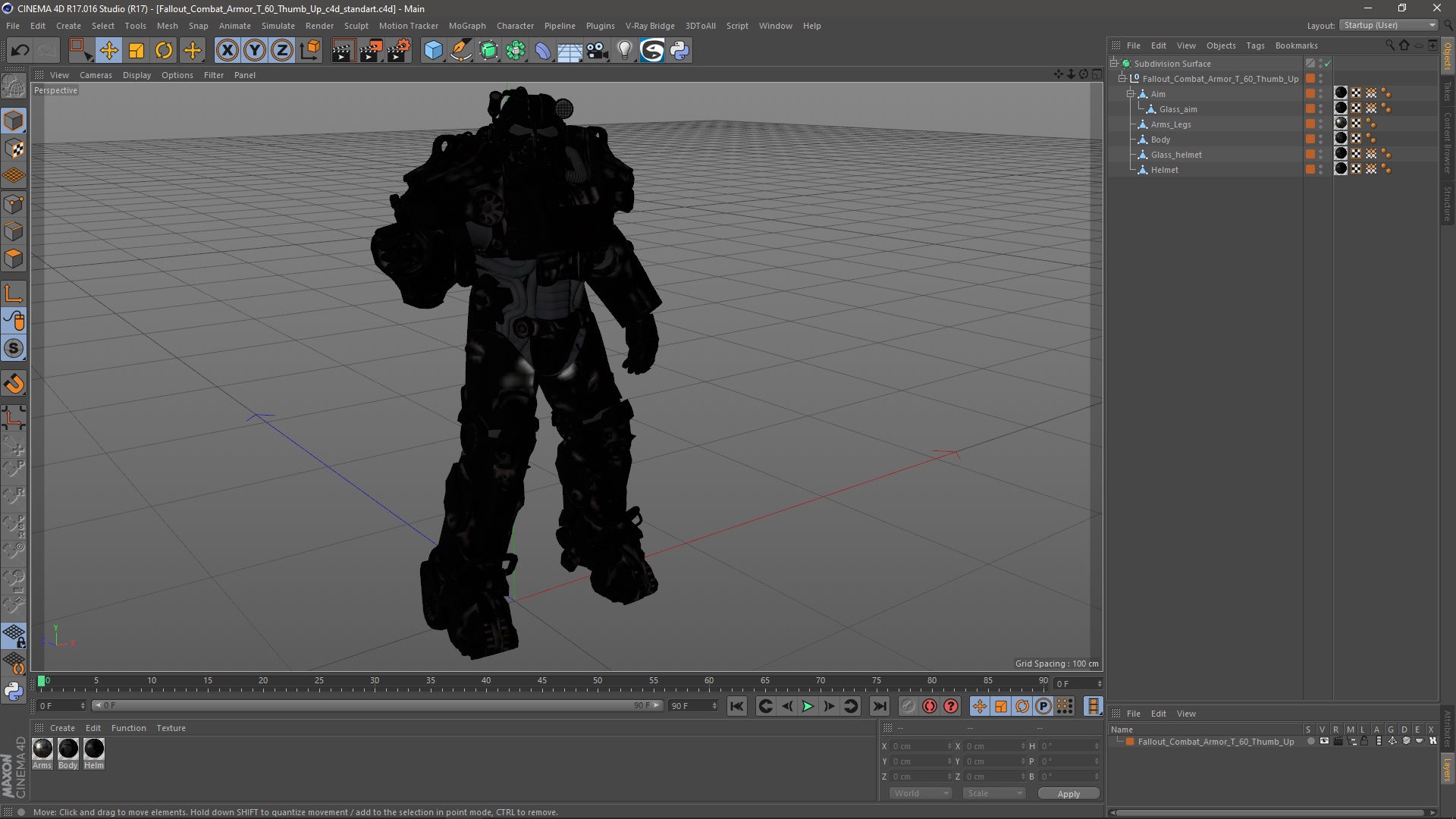Click the Apply button
Image resolution: width=1456 pixels, height=819 pixels.
pos(1068,794)
